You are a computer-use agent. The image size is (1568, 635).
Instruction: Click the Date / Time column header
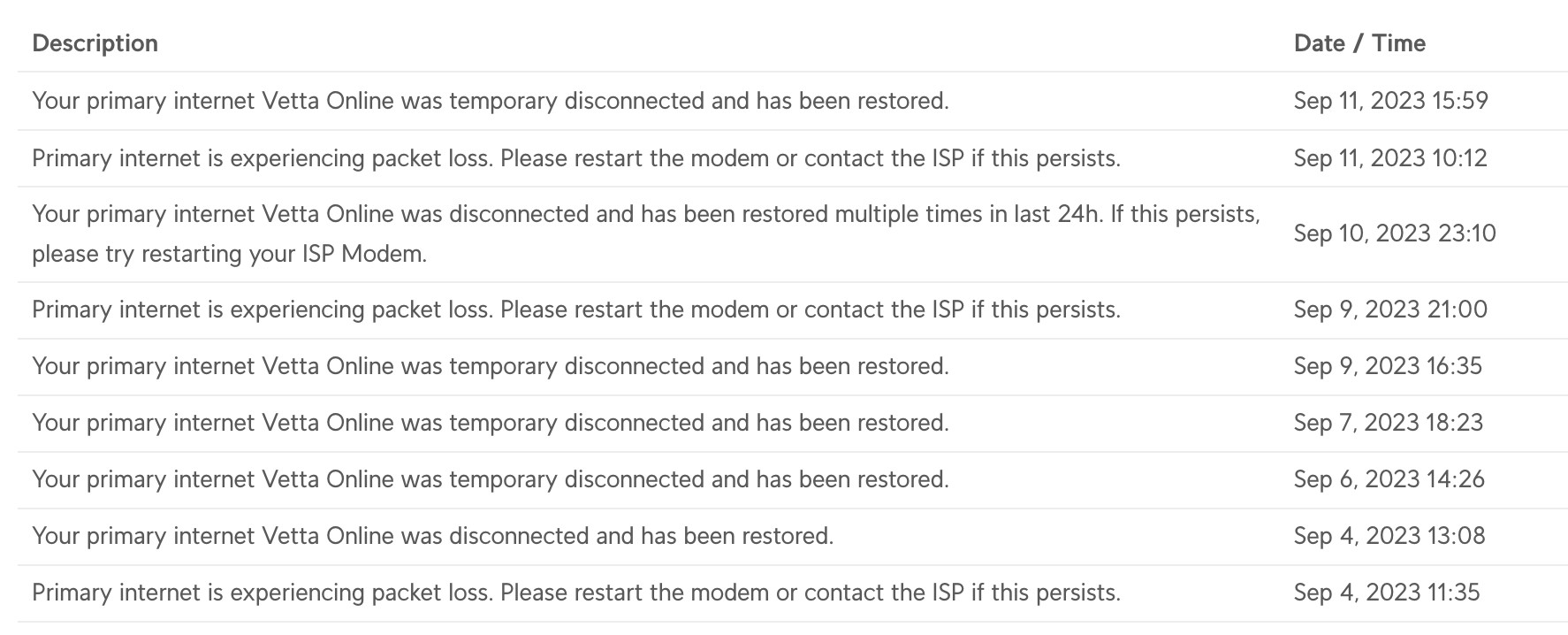(1359, 43)
